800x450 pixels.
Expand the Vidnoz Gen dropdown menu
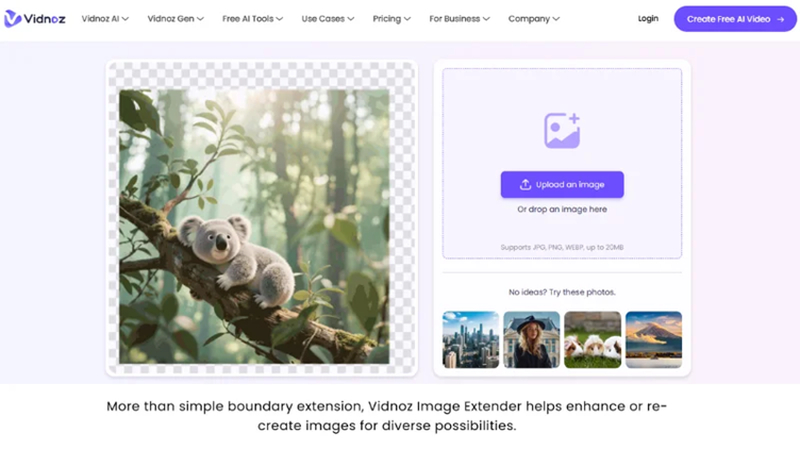tap(176, 19)
